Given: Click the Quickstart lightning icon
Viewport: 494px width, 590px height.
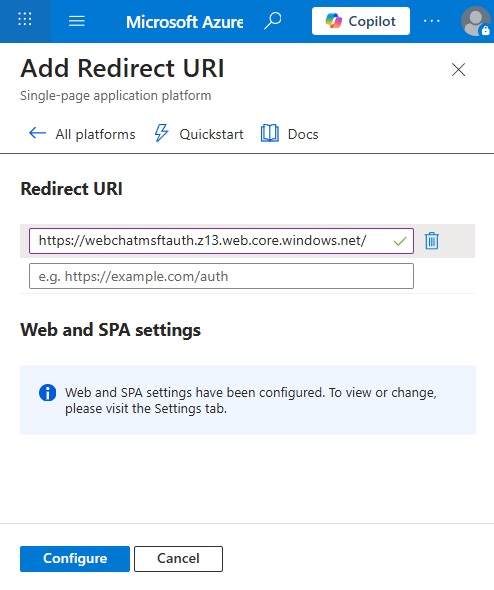Looking at the screenshot, I should point(161,133).
